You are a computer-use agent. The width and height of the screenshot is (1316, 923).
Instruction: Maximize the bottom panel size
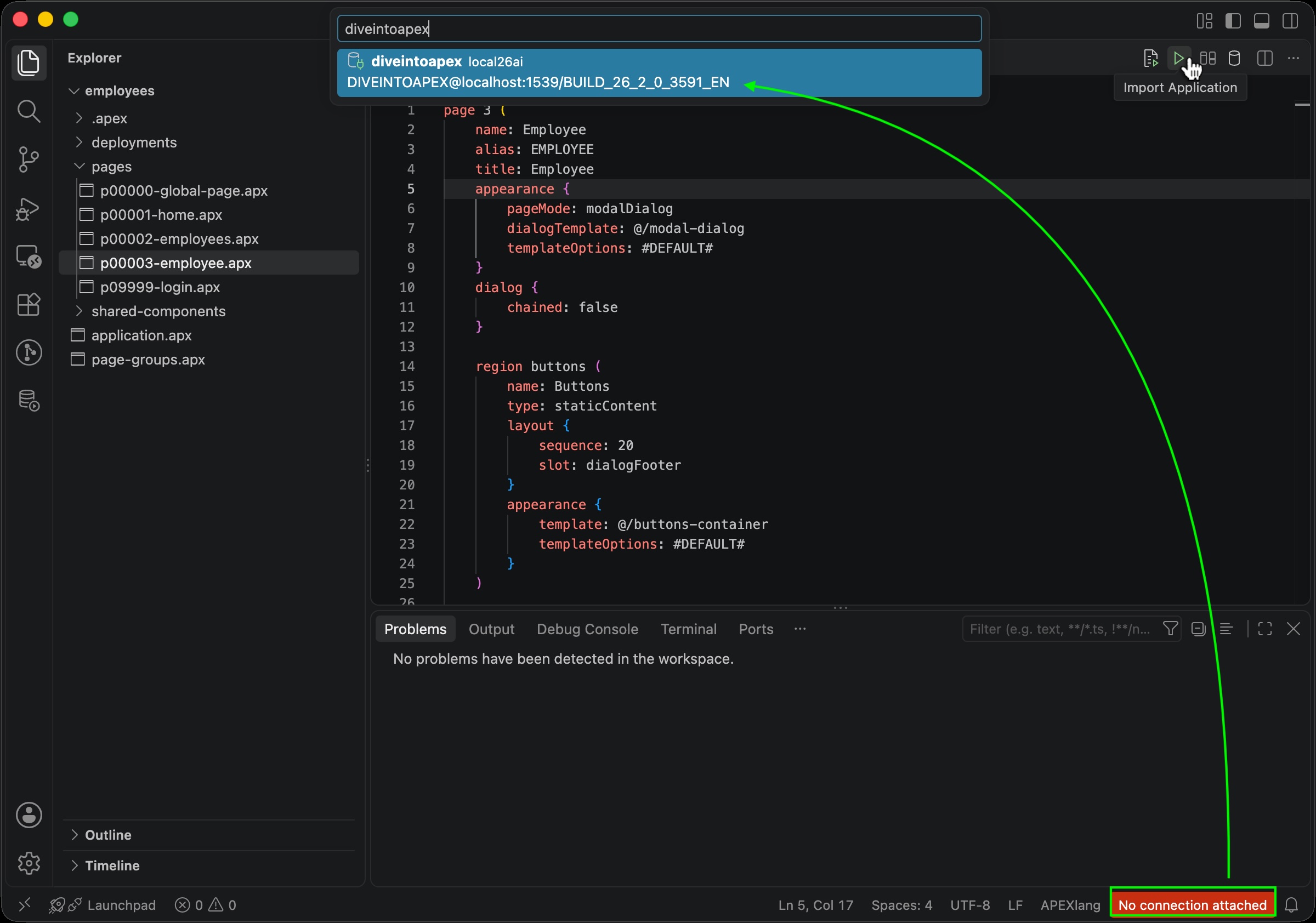[x=1265, y=629]
